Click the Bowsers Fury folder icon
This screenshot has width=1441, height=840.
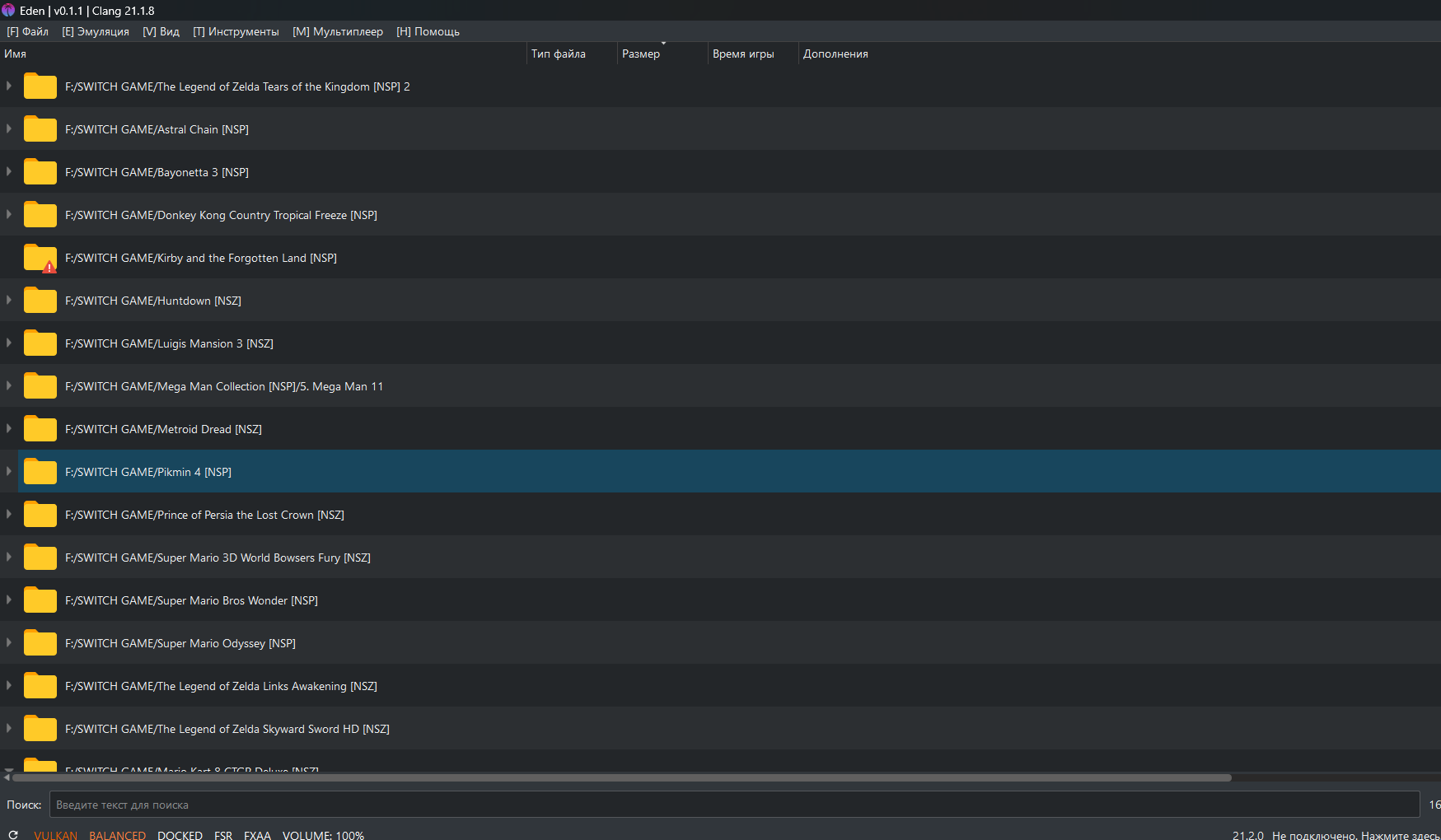(40, 558)
